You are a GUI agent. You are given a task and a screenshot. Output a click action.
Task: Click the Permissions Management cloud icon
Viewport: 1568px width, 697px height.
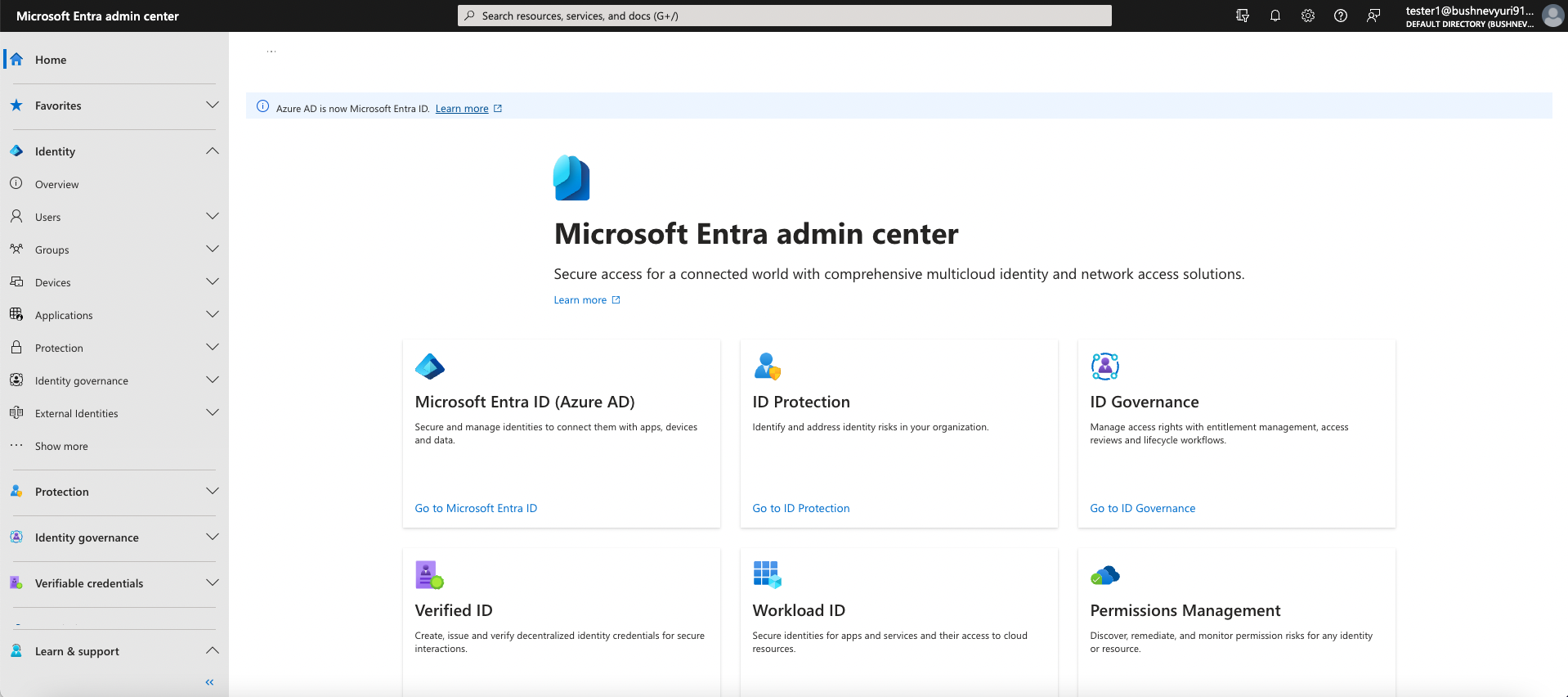[1105, 576]
